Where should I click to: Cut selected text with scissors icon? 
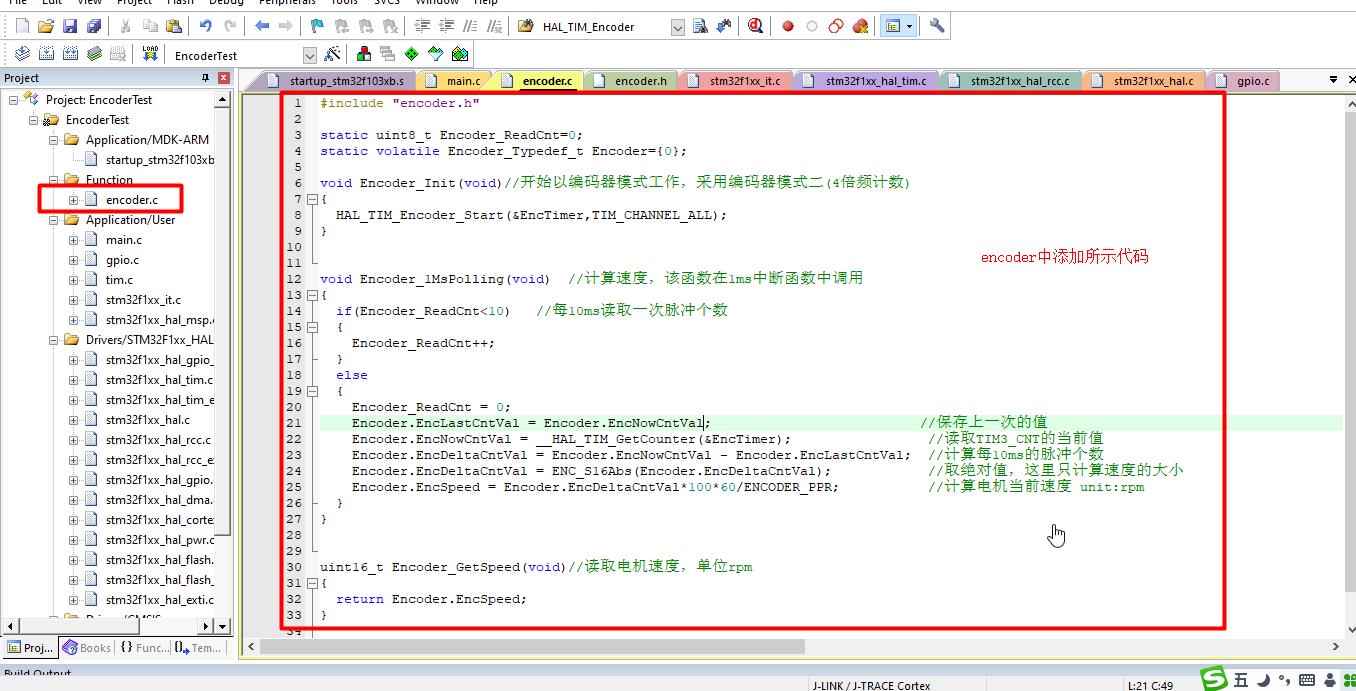(x=125, y=27)
